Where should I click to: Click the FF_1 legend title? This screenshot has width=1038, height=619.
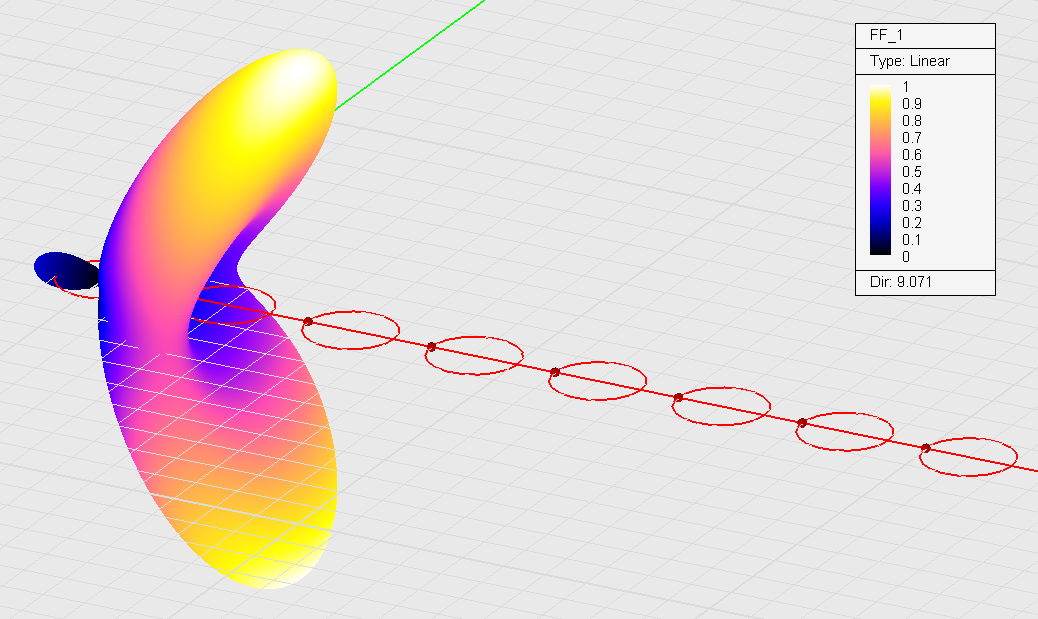click(x=886, y=35)
